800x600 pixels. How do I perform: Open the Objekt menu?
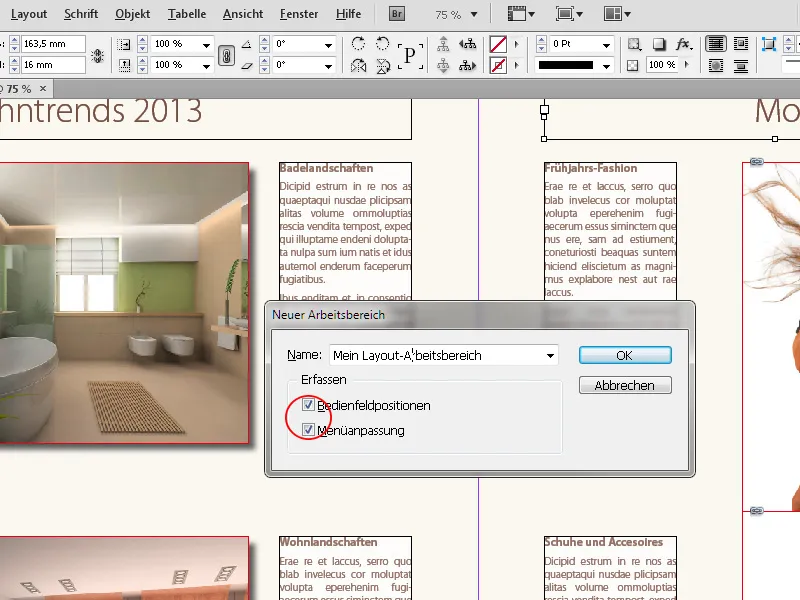tap(133, 14)
